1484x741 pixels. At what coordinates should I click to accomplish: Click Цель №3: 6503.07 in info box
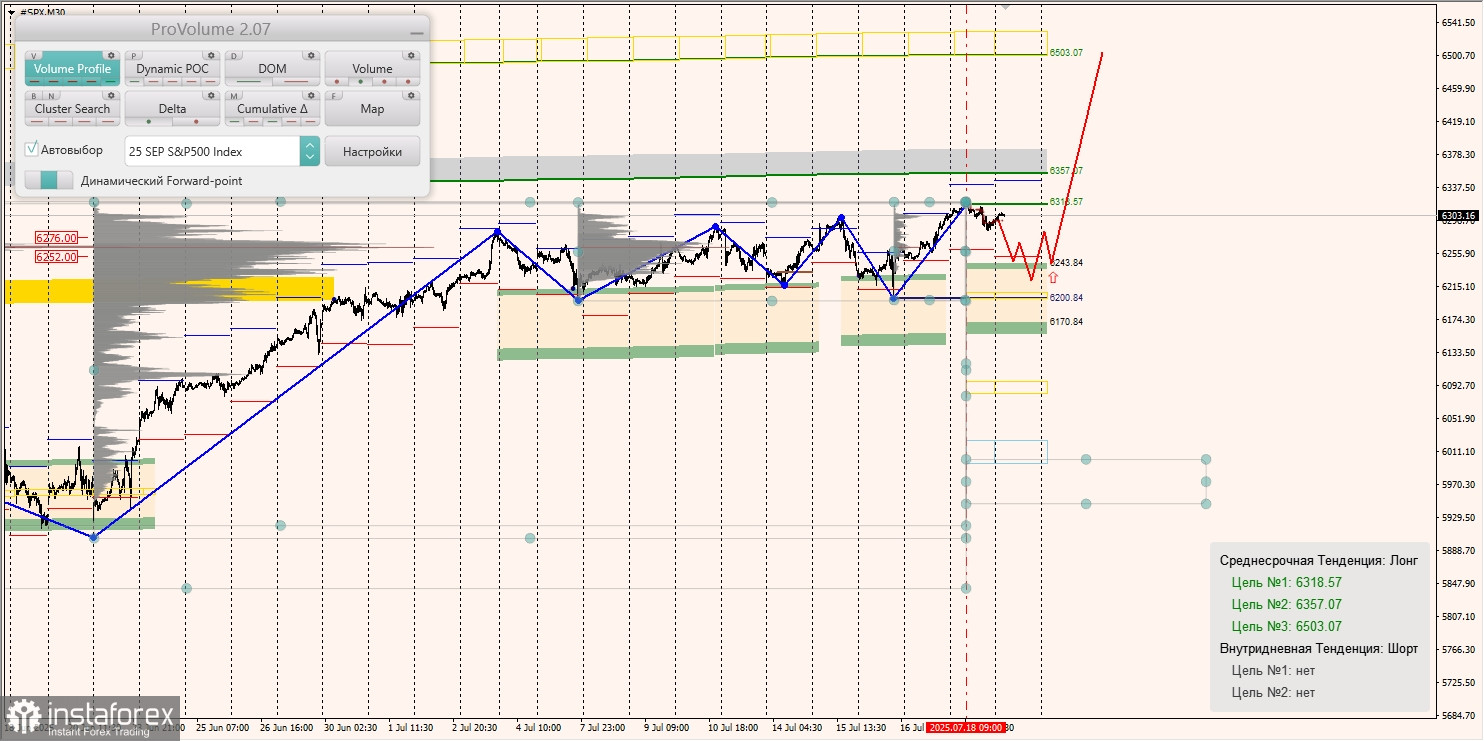(x=1286, y=626)
